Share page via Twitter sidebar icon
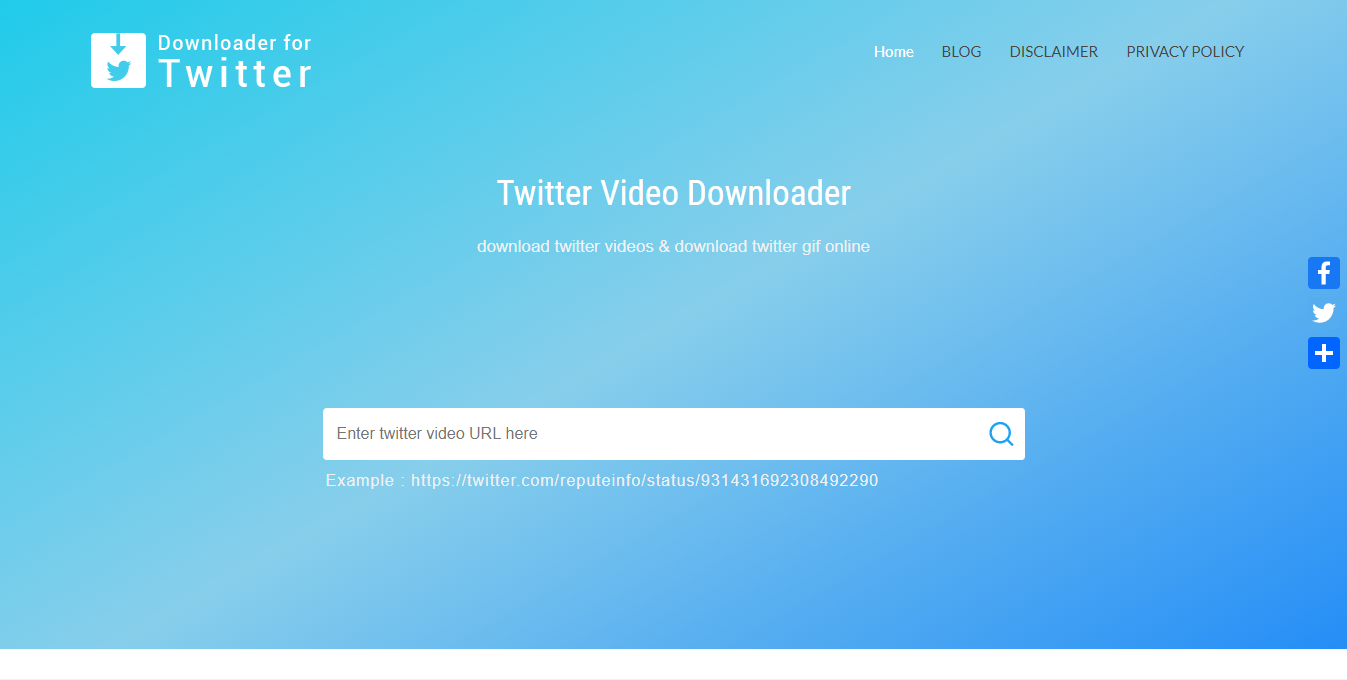1347x680 pixels. coord(1324,313)
